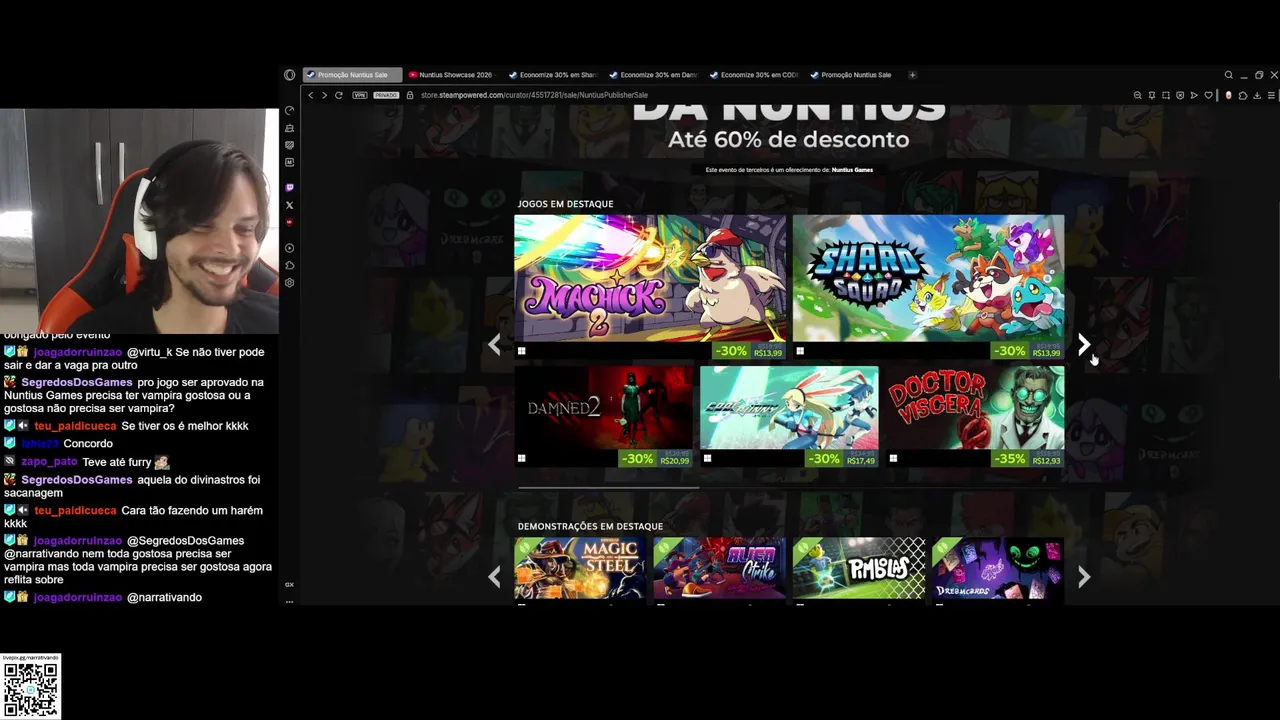Show next featured games with the right arrow
The width and height of the screenshot is (1280, 720).
1084,344
